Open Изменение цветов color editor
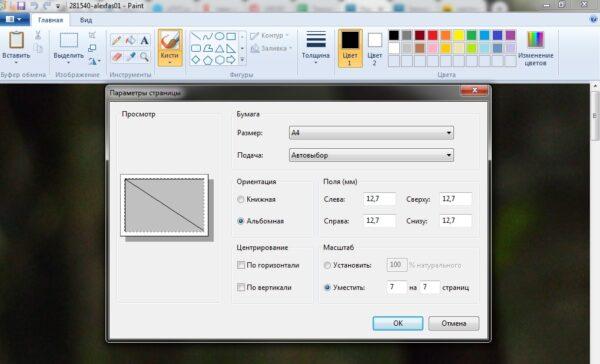The image size is (600, 364). tap(535, 49)
